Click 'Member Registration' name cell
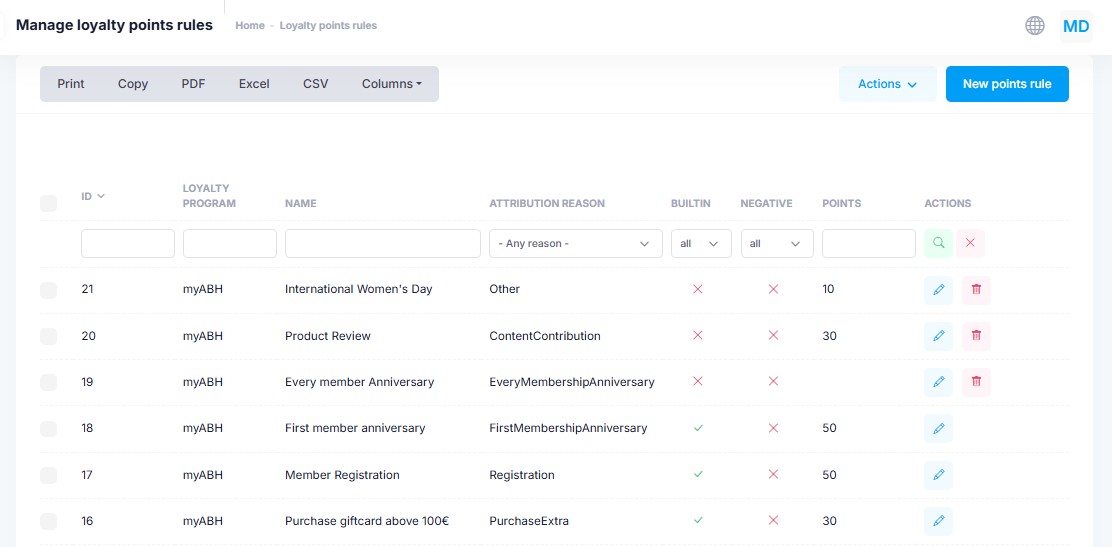 click(x=342, y=475)
